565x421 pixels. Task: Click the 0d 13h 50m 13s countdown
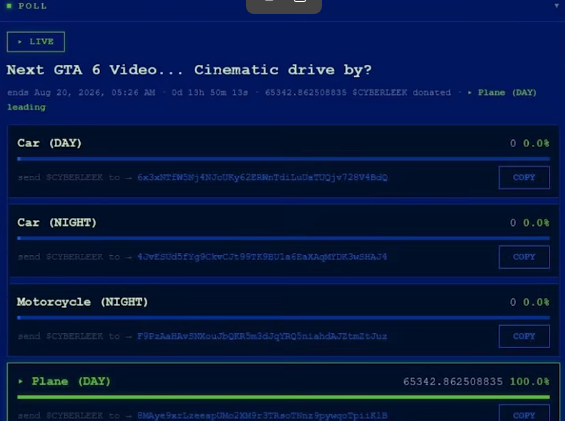coord(210,93)
